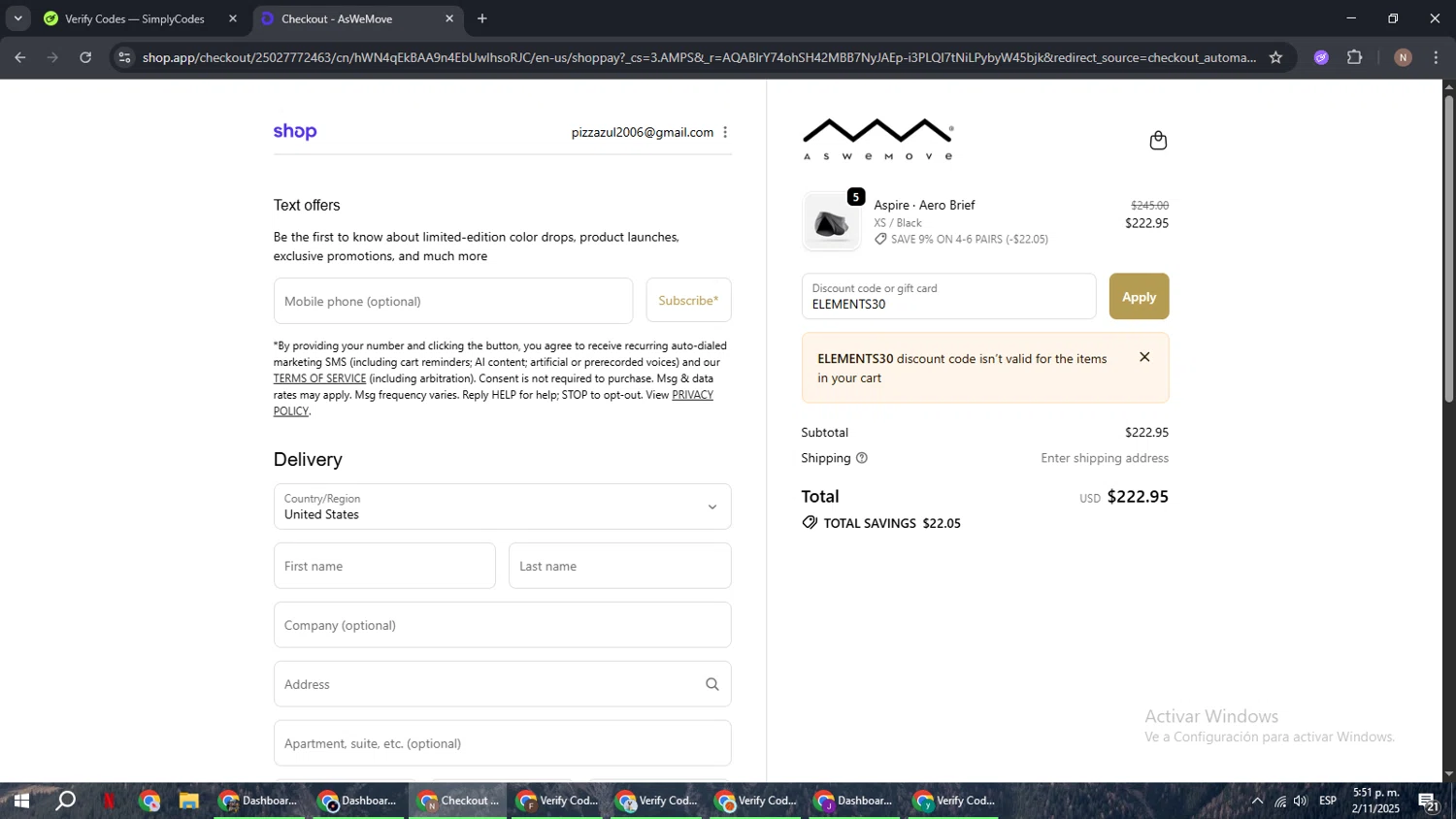
Task: Select the Checkout - AsWeMove tab
Action: (x=337, y=18)
